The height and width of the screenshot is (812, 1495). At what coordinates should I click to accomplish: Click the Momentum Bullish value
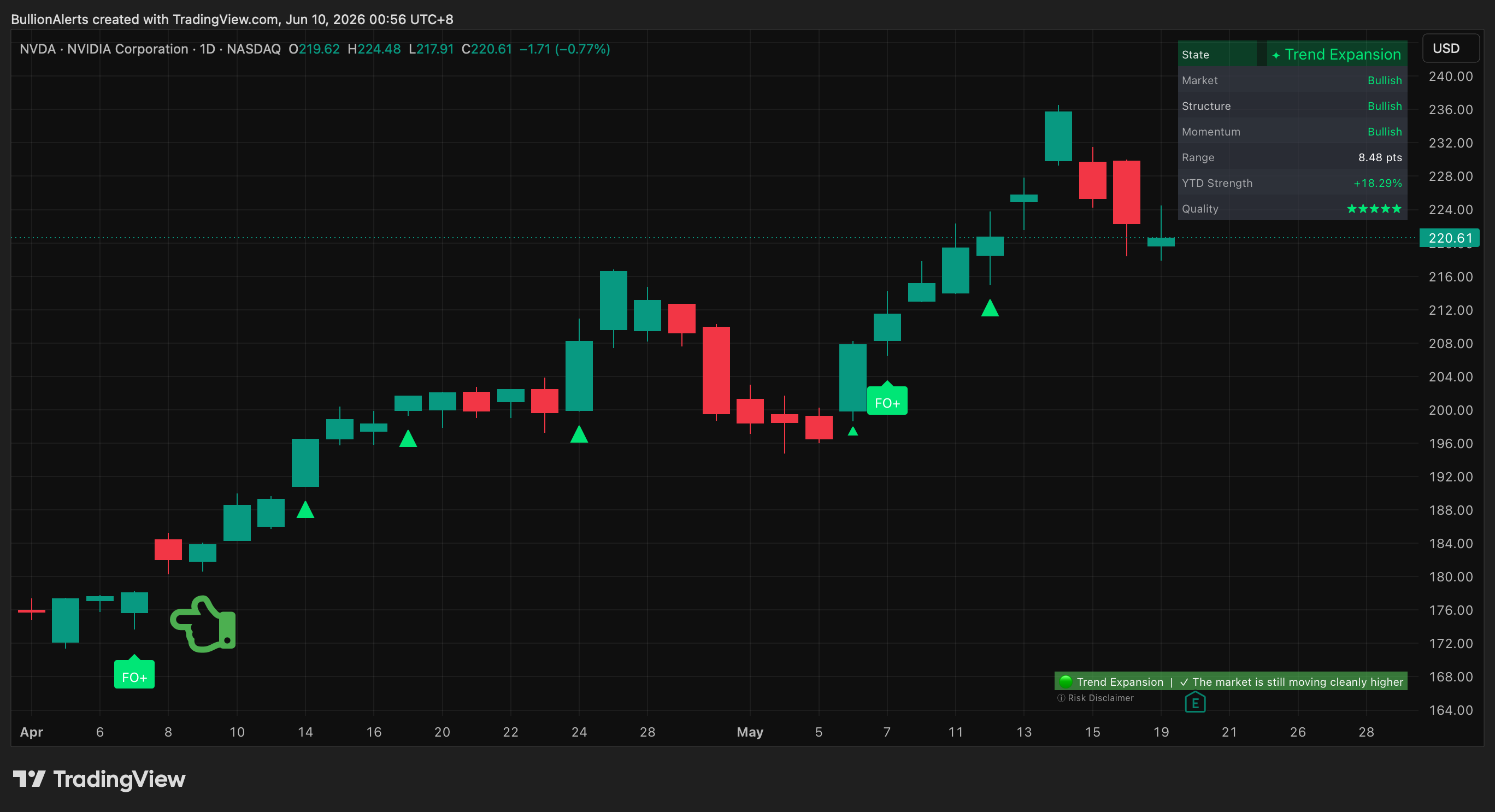tap(1384, 132)
